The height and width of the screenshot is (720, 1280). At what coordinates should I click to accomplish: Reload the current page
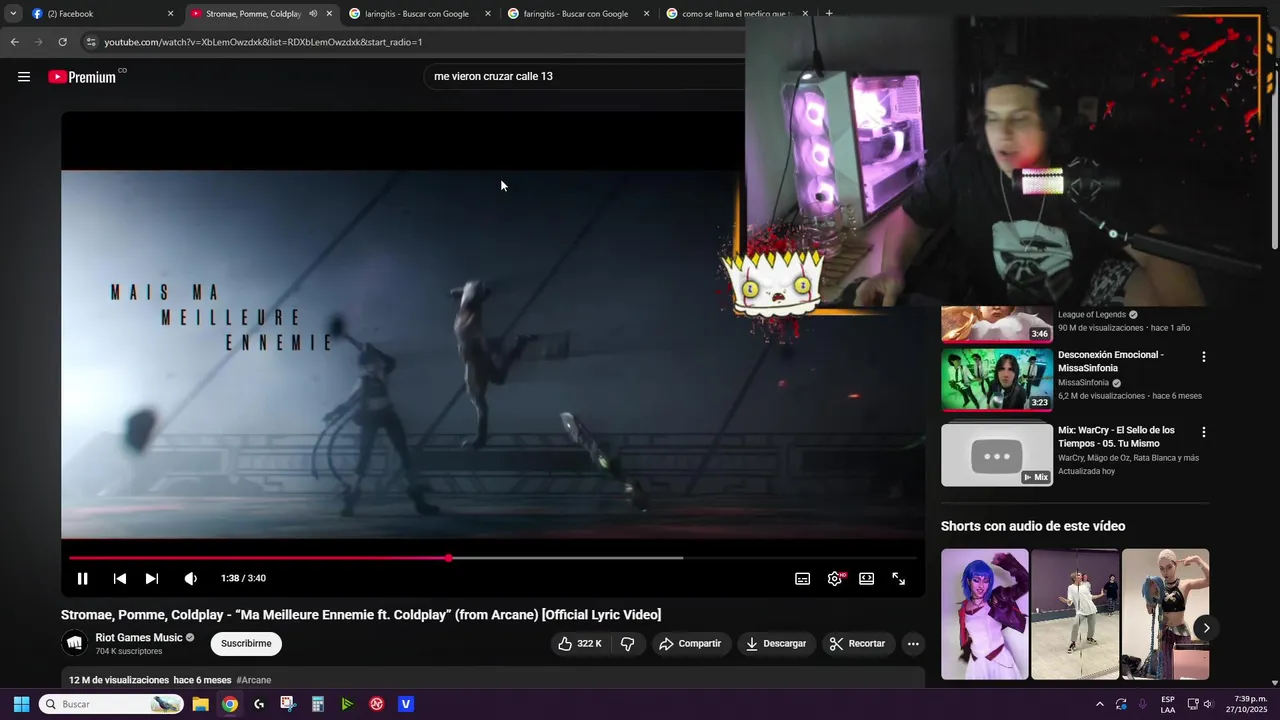(x=62, y=42)
